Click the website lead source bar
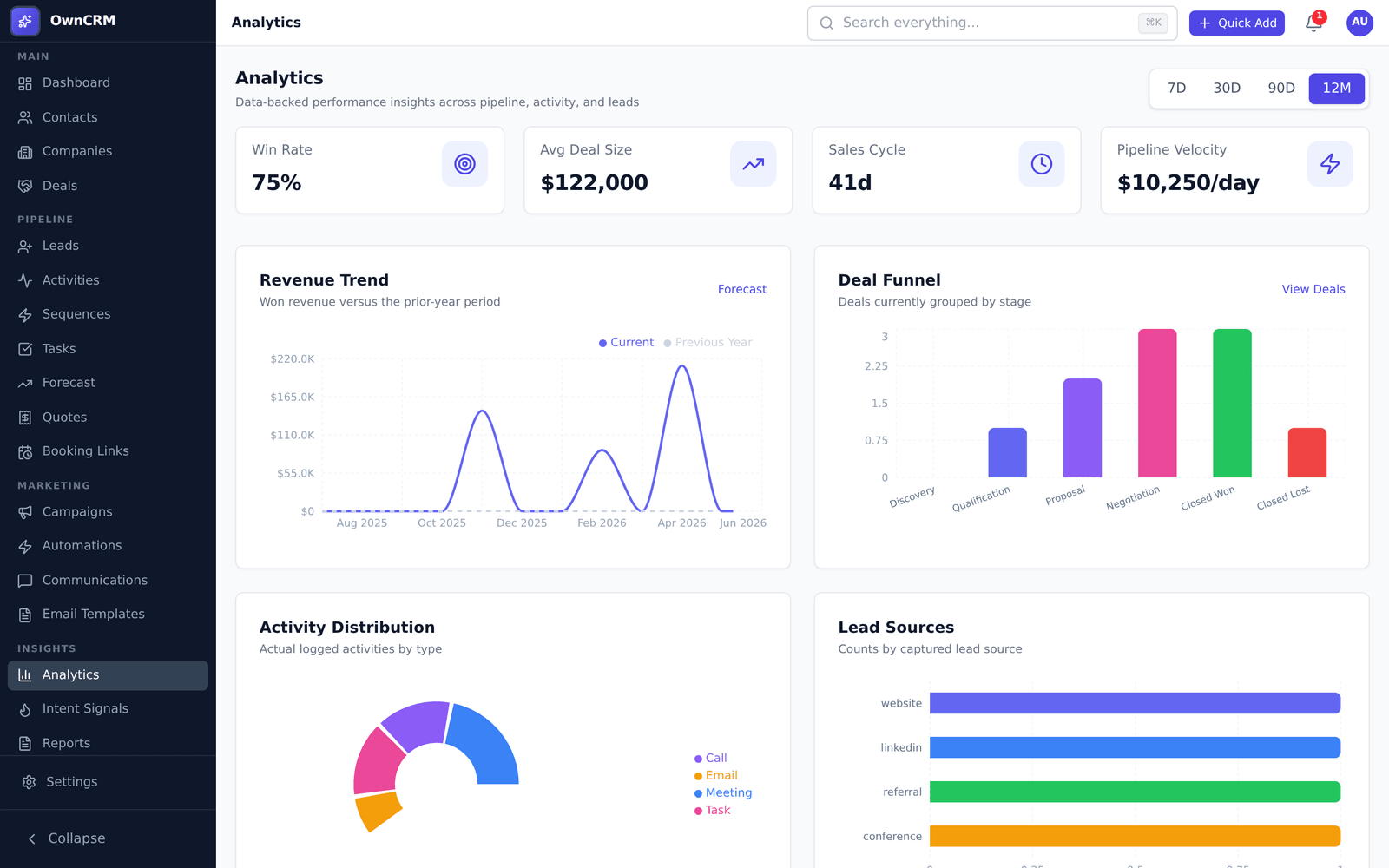The width and height of the screenshot is (1389, 868). (x=1135, y=703)
